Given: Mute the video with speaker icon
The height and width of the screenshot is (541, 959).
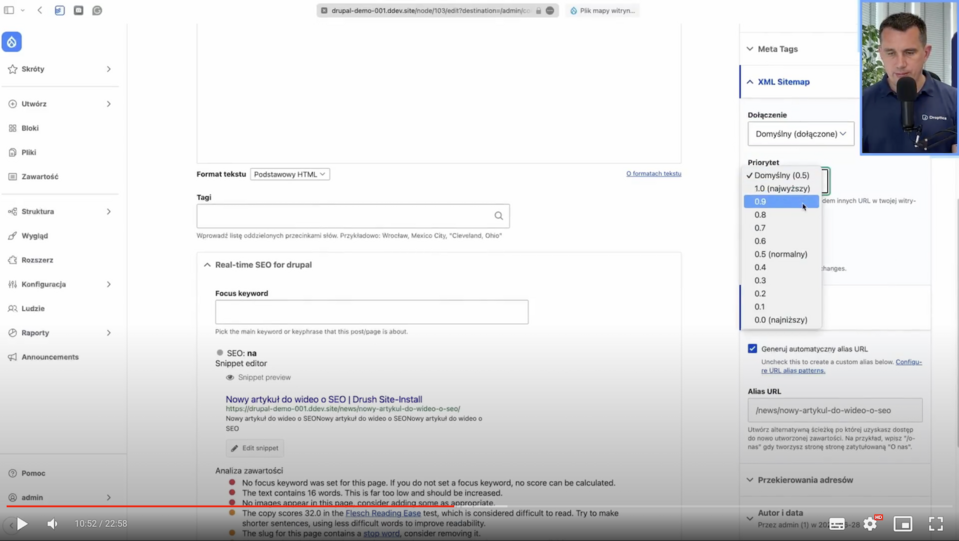Looking at the screenshot, I should tap(53, 524).
